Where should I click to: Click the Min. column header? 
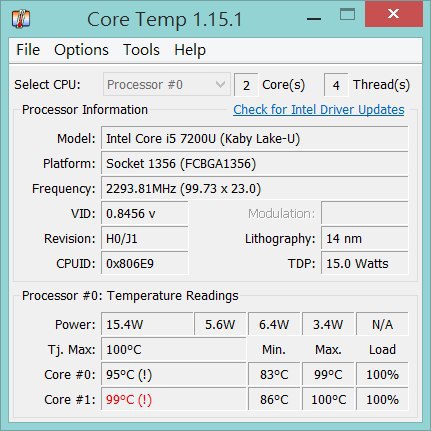274,349
